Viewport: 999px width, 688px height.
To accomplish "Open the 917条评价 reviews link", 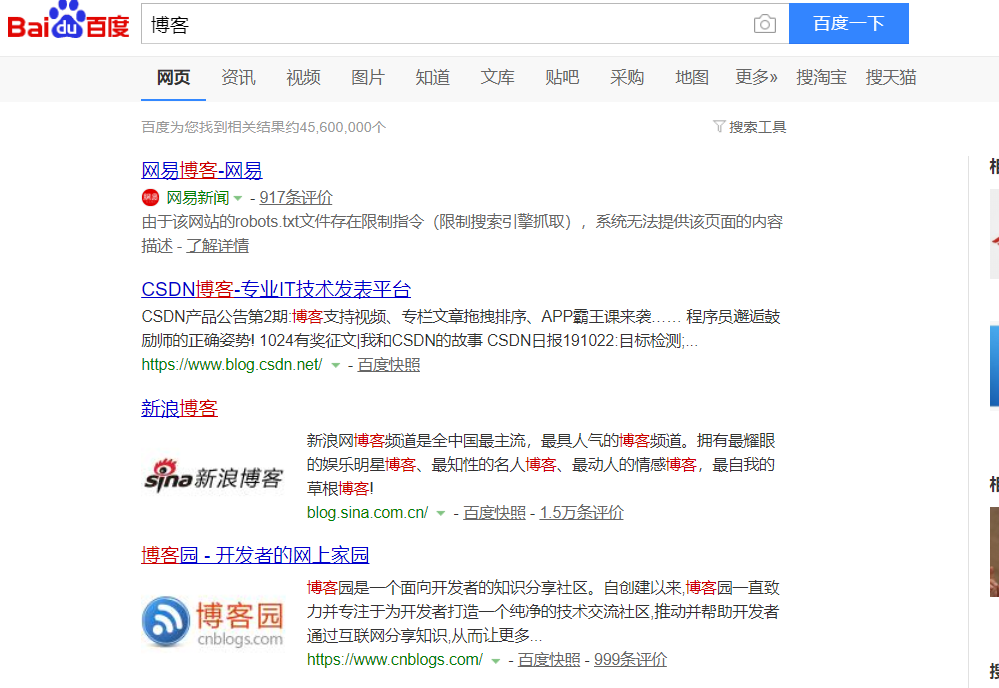I will 296,197.
